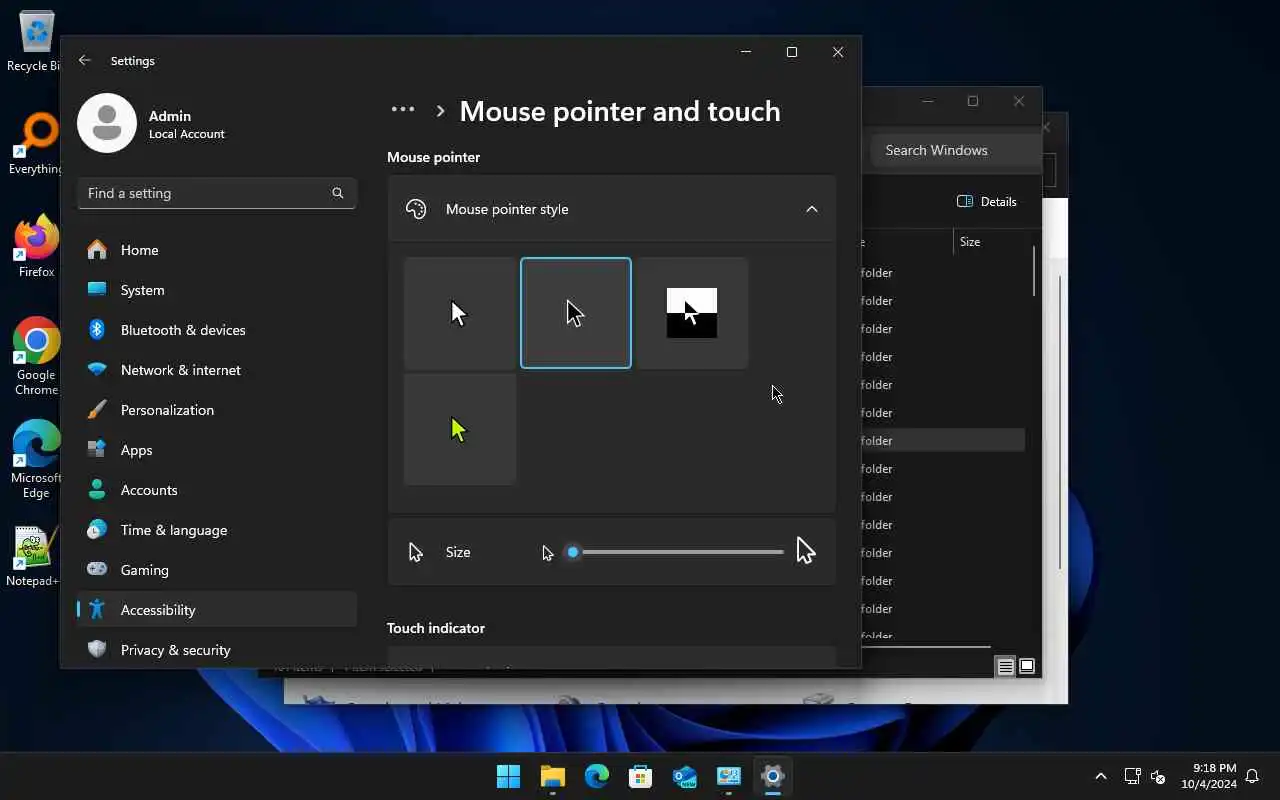Screen dimensions: 1280x800
Task: Open Bluetooth & devices settings
Action: click(217, 330)
